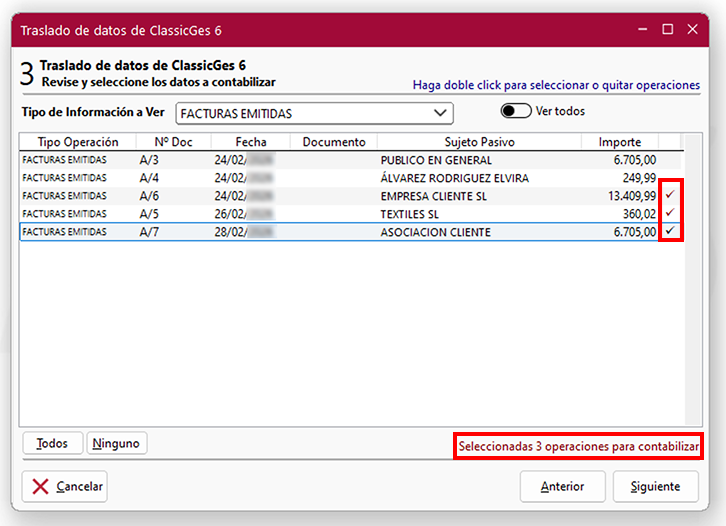Click the Importe column header
Viewport: 726px width, 526px height.
[x=620, y=142]
